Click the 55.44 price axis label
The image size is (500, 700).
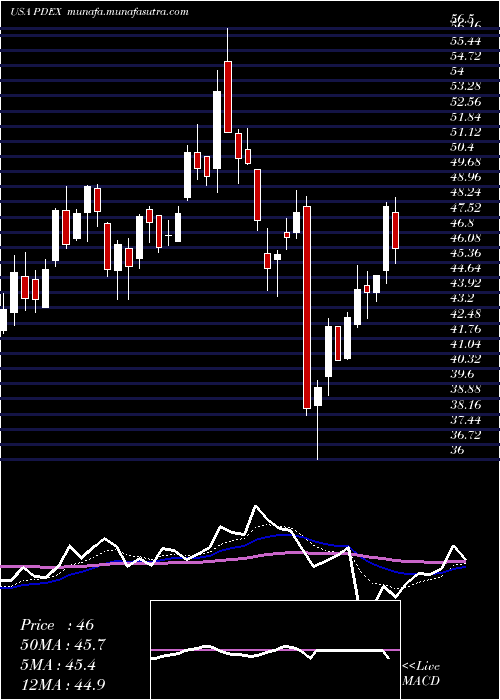(466, 42)
